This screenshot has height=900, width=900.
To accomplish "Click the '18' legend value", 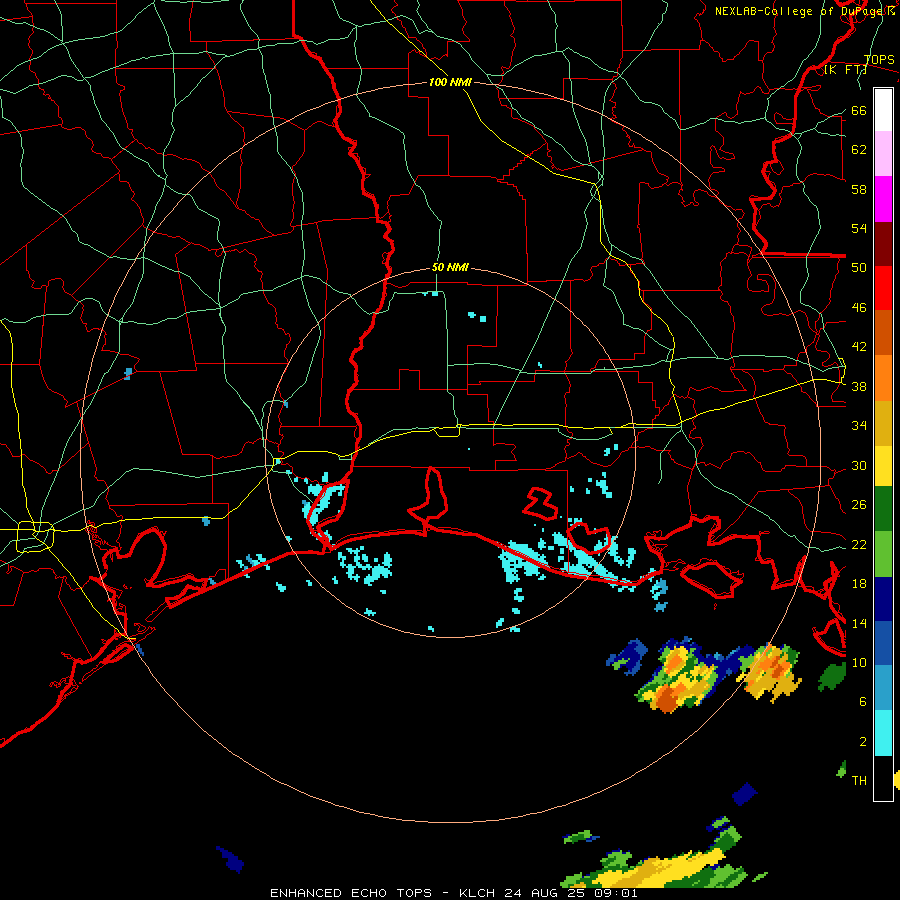I will click(x=859, y=584).
